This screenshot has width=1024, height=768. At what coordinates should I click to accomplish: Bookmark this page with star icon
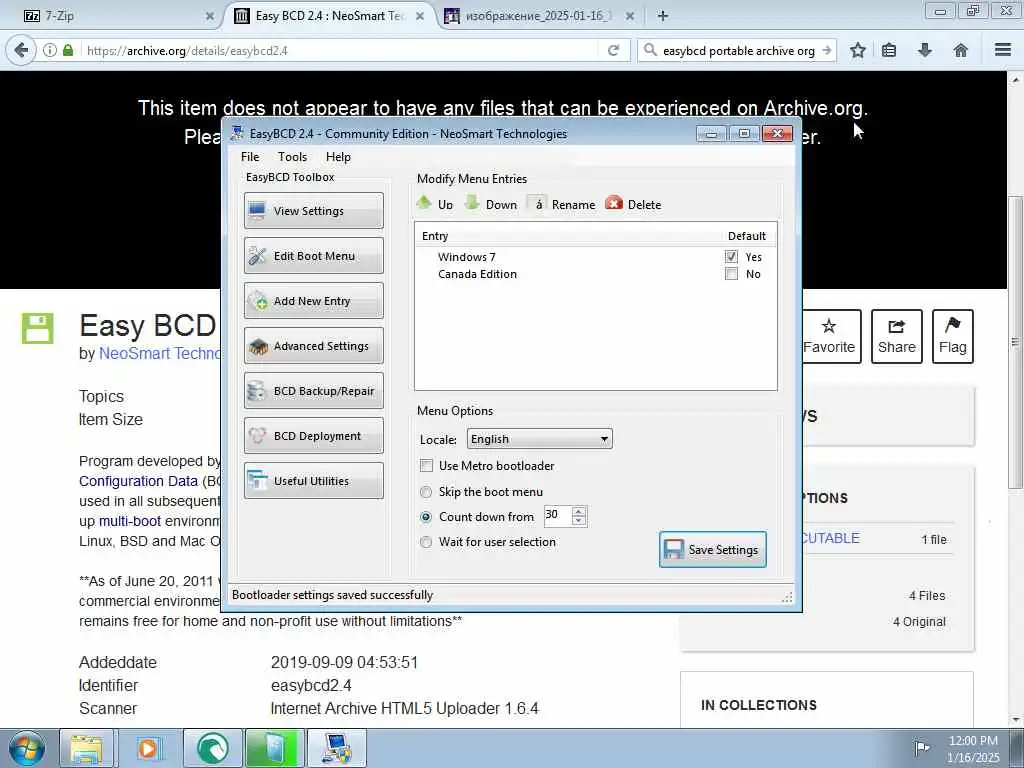(x=858, y=50)
